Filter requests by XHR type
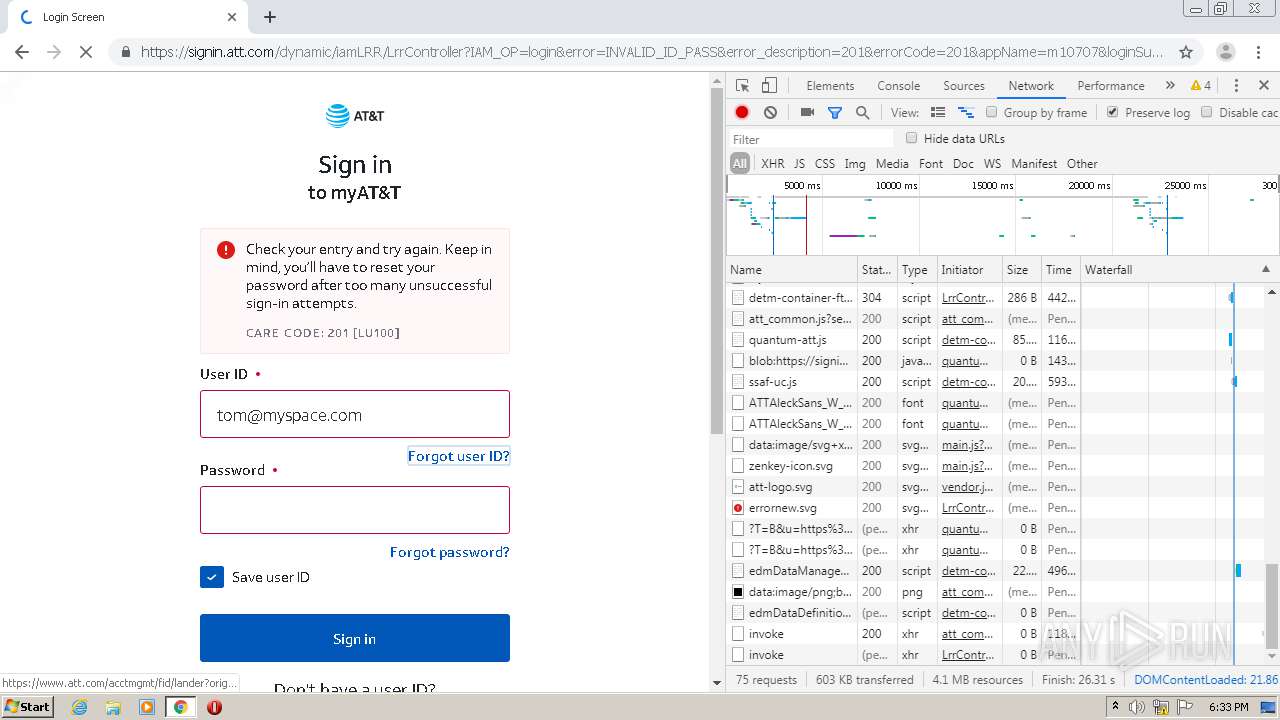The width and height of the screenshot is (1280, 720). [772, 163]
